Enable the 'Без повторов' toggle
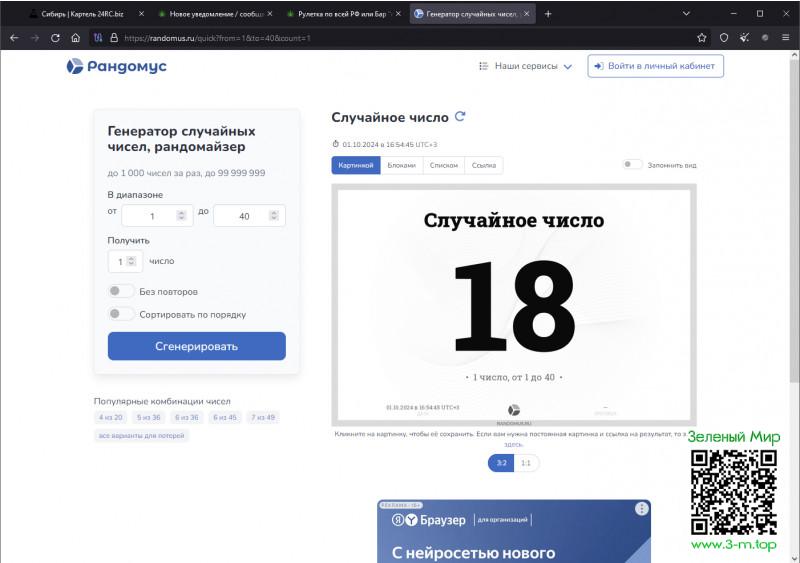The height and width of the screenshot is (563, 800). (x=121, y=291)
